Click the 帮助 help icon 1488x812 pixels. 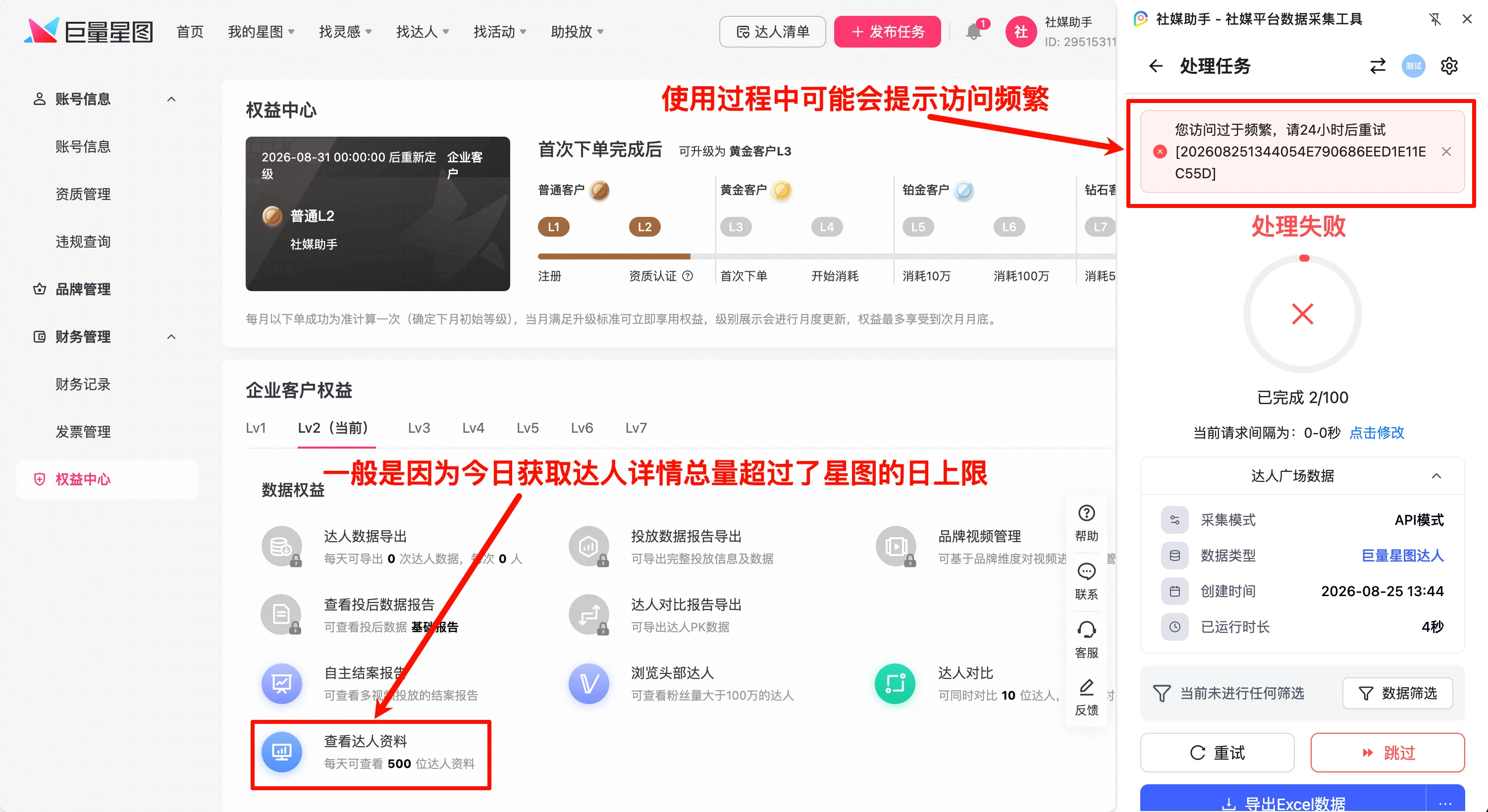1086,523
